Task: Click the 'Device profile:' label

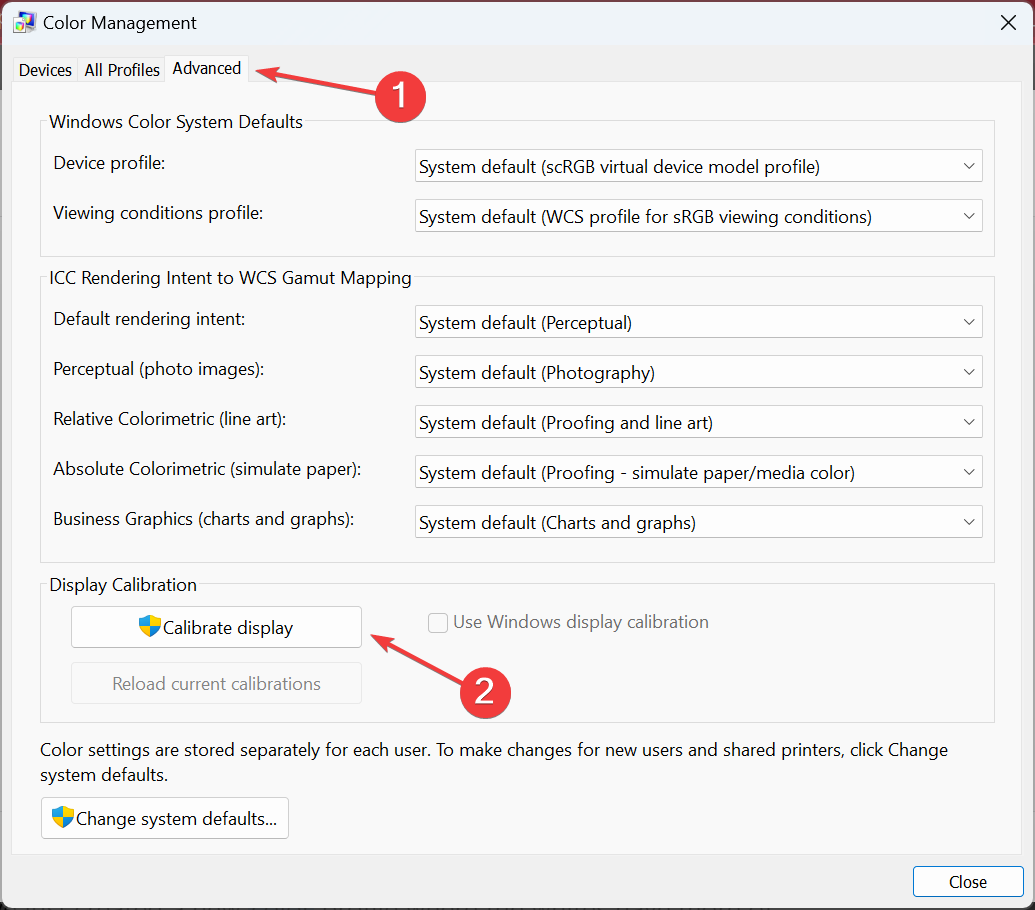Action: (109, 163)
